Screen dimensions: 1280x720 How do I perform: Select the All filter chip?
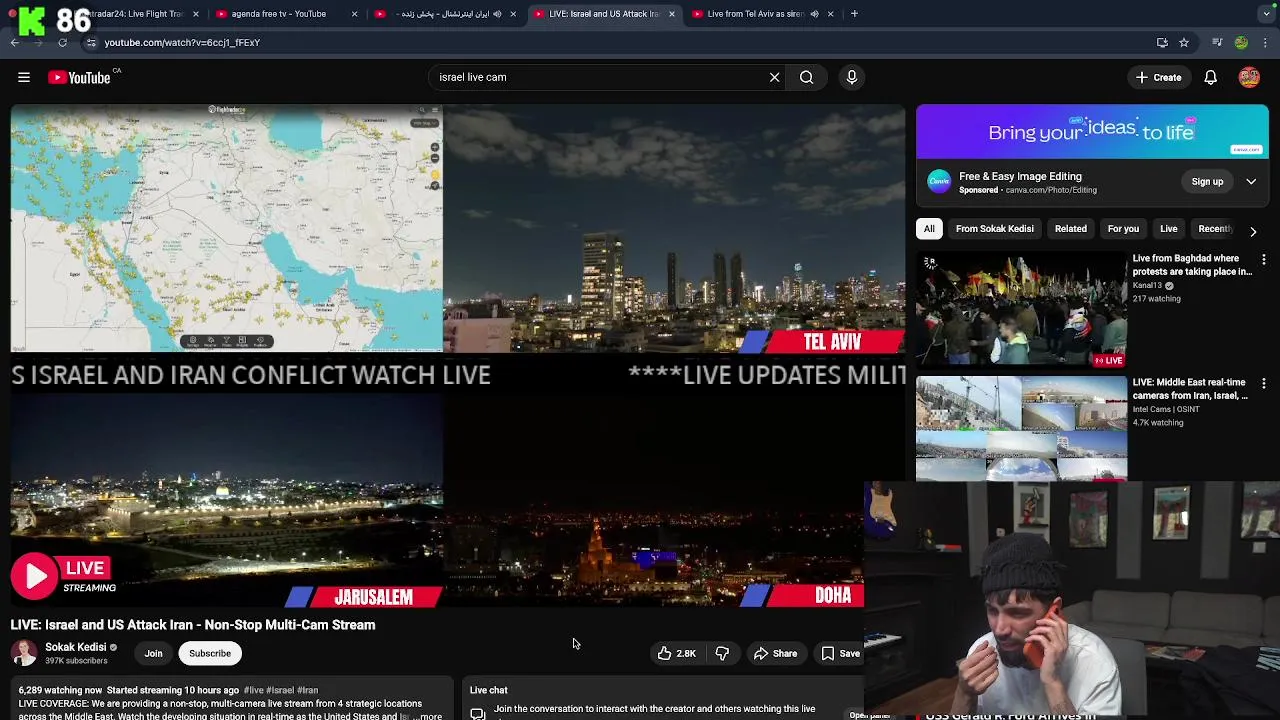pyautogui.click(x=929, y=229)
